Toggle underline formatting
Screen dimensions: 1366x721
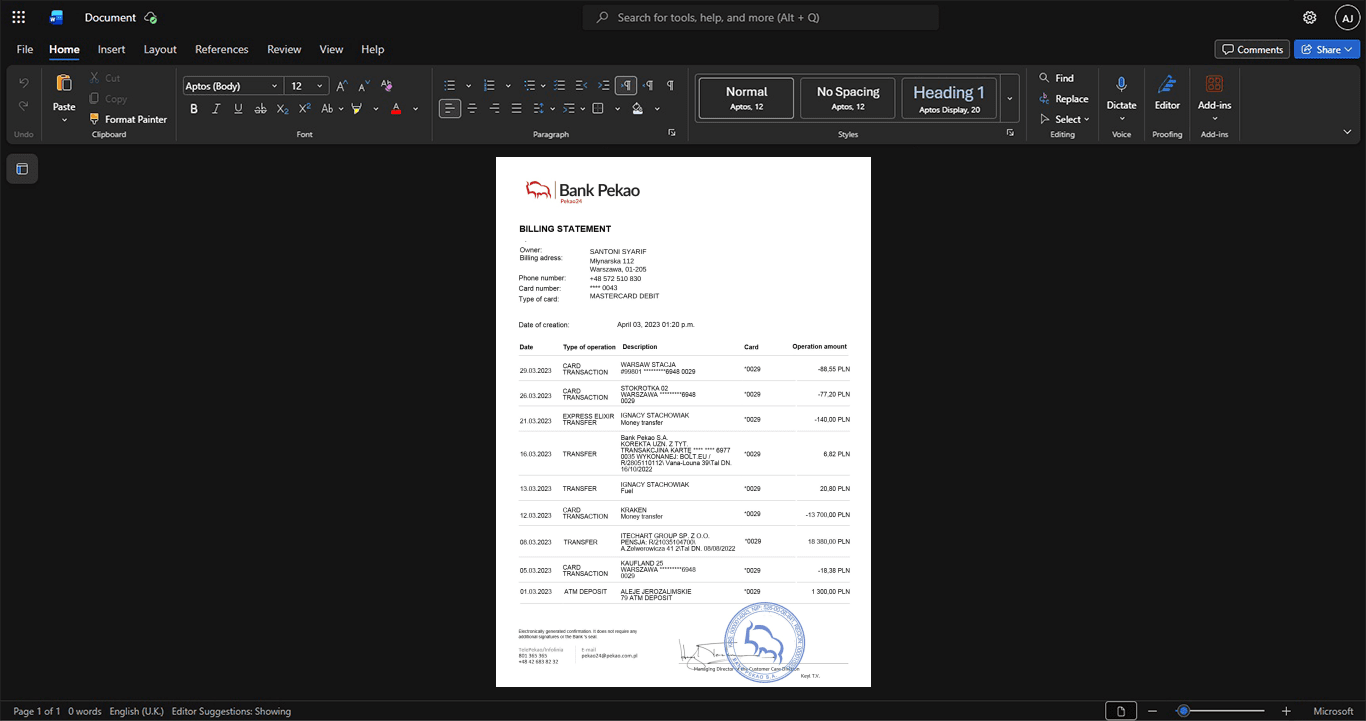coord(238,108)
